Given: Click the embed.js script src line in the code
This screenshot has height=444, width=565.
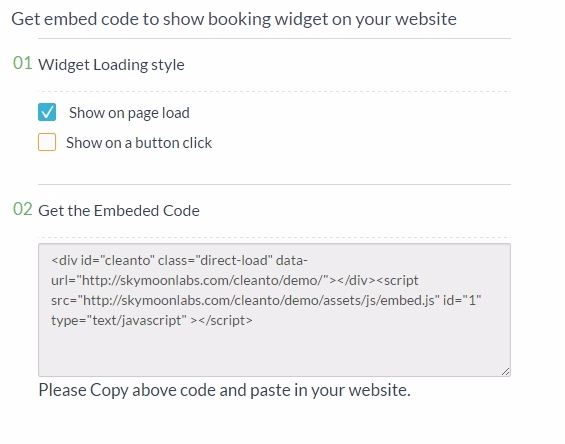Looking at the screenshot, I should (266, 300).
